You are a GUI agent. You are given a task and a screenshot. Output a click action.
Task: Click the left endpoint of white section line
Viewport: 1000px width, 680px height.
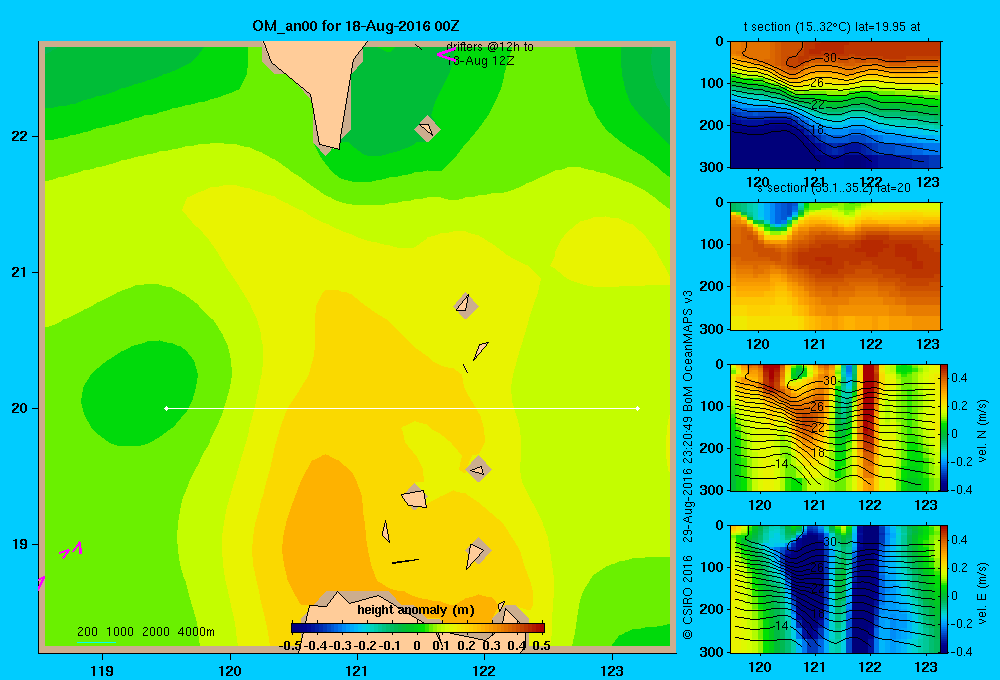[166, 408]
